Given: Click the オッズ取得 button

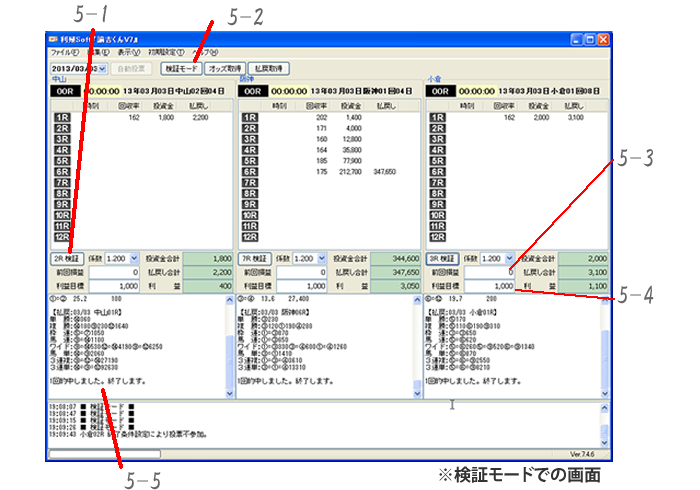Looking at the screenshot, I should pos(224,69).
